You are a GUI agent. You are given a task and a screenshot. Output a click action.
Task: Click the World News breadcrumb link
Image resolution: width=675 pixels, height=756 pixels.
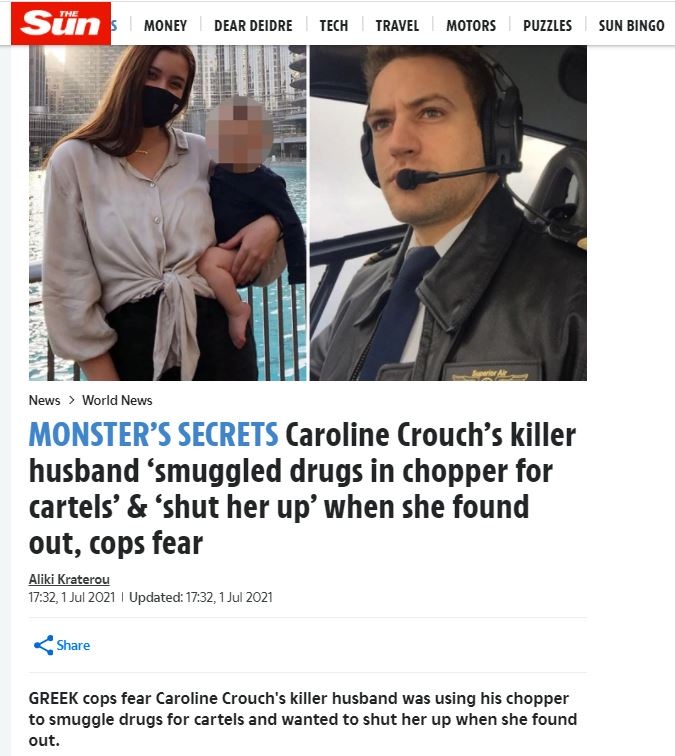pyautogui.click(x=117, y=400)
